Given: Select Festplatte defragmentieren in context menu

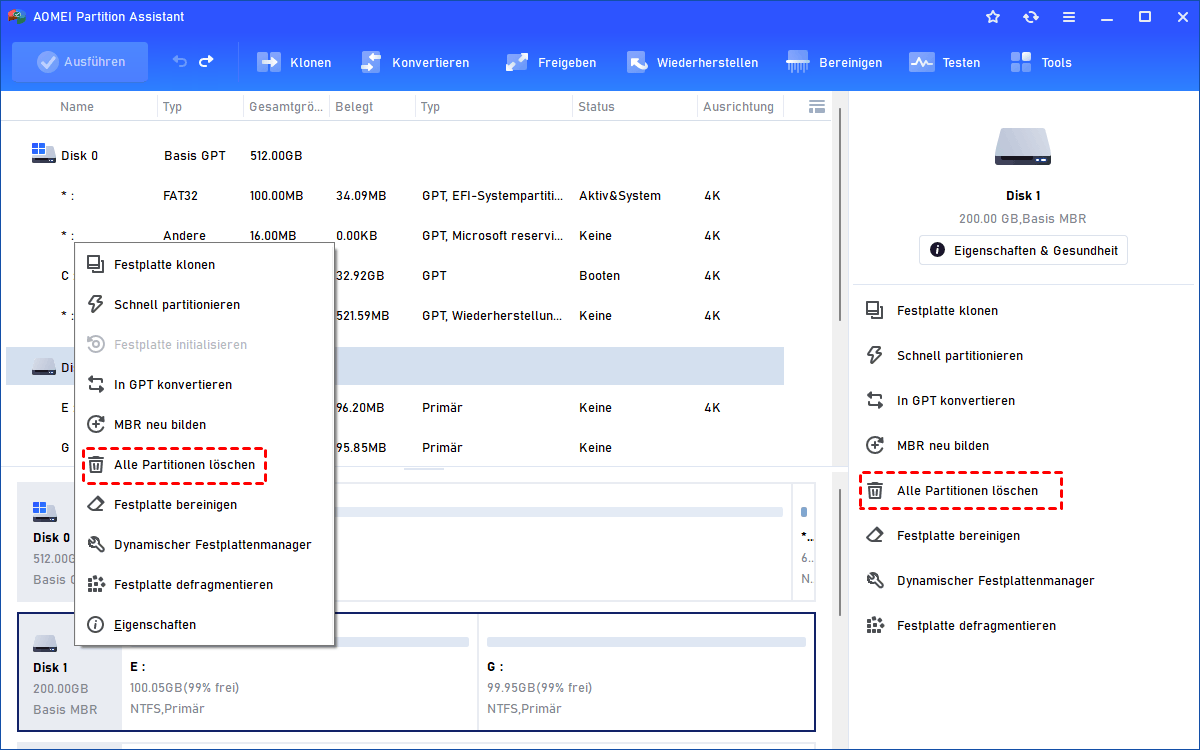Looking at the screenshot, I should coord(205,585).
